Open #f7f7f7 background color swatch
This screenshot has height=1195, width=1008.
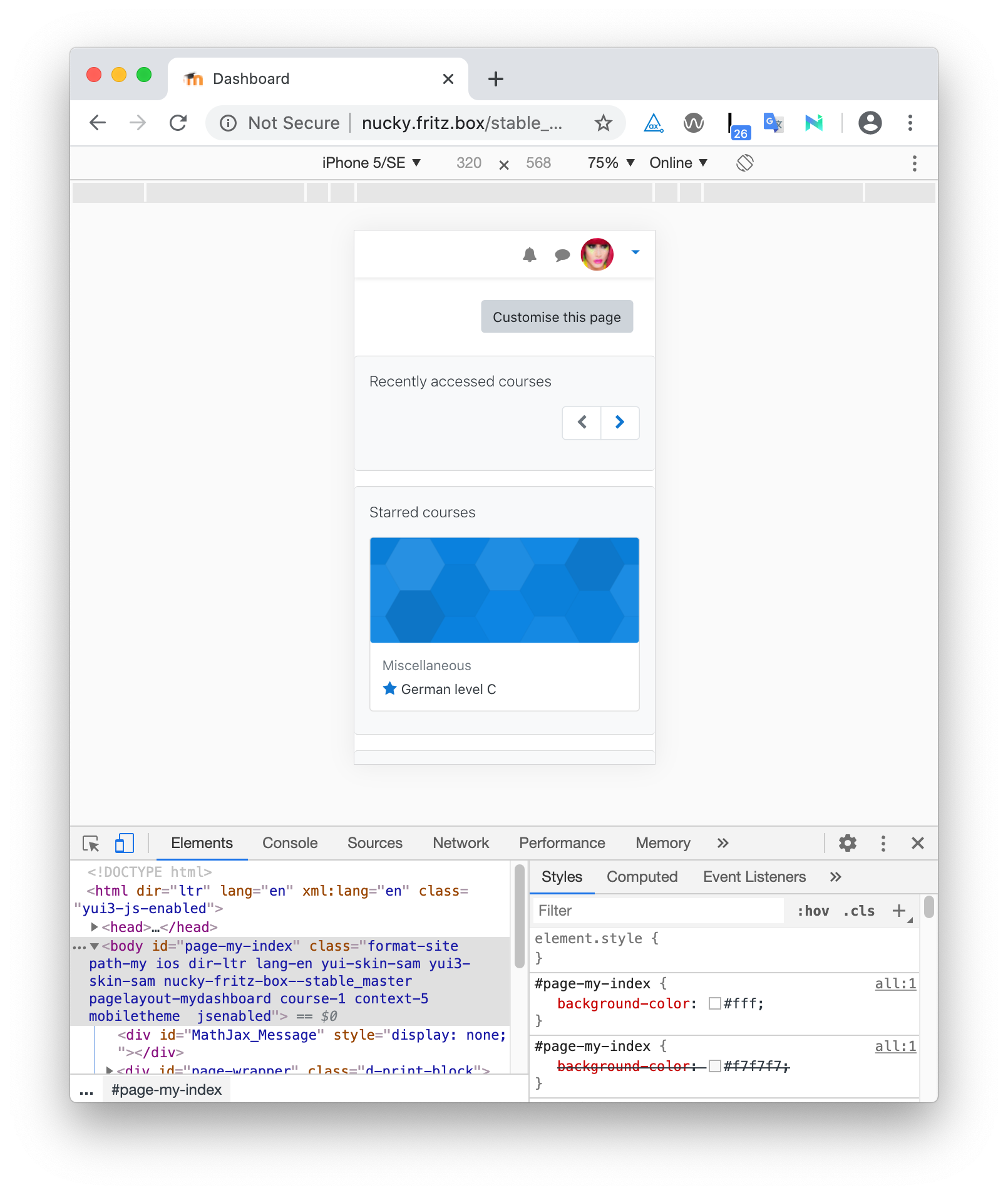point(714,1066)
